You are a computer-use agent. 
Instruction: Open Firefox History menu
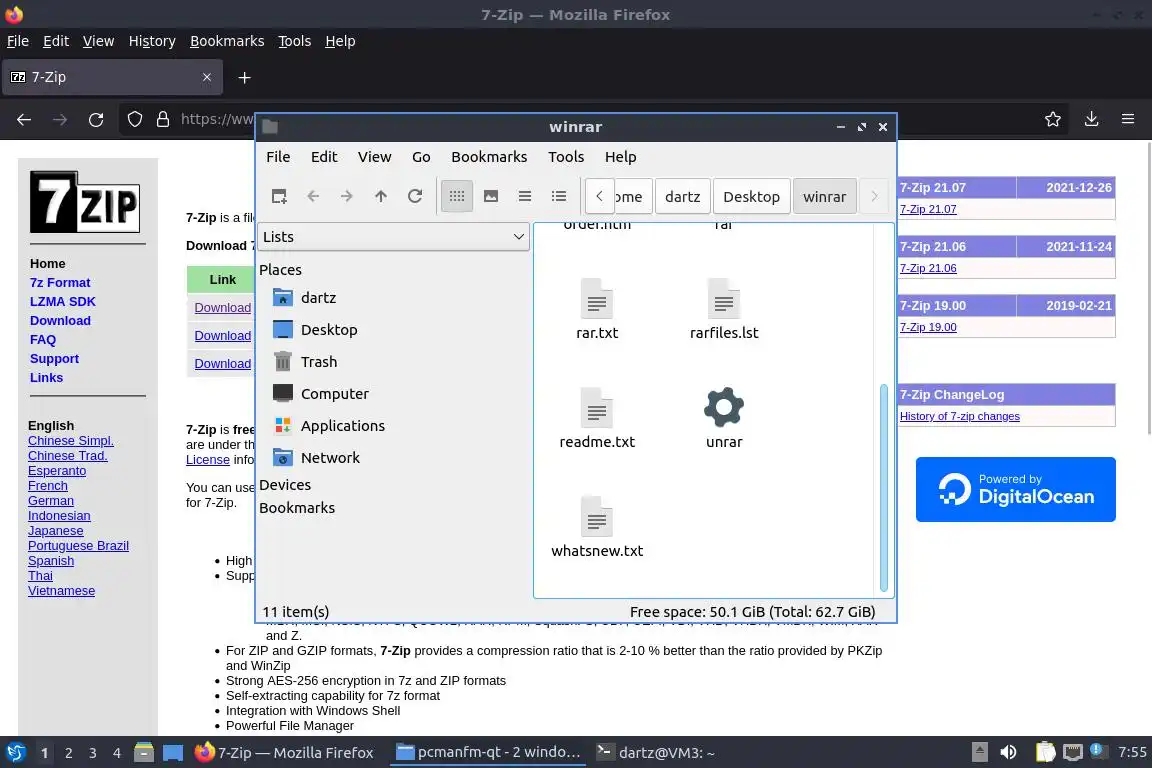pyautogui.click(x=152, y=41)
